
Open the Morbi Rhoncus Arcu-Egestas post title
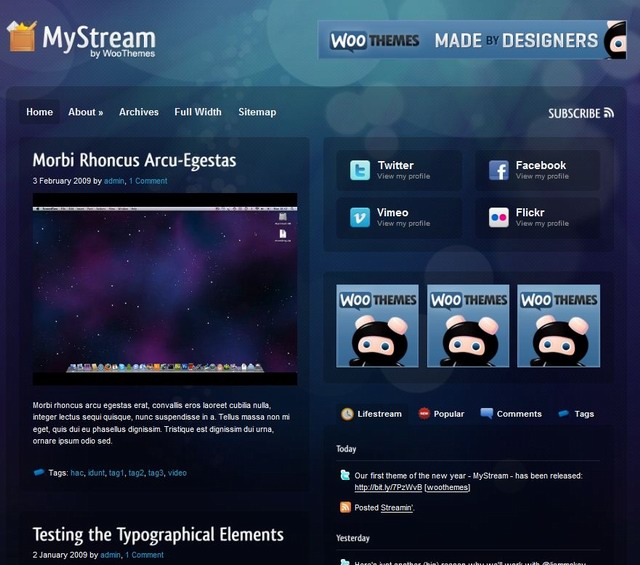pyautogui.click(x=134, y=160)
